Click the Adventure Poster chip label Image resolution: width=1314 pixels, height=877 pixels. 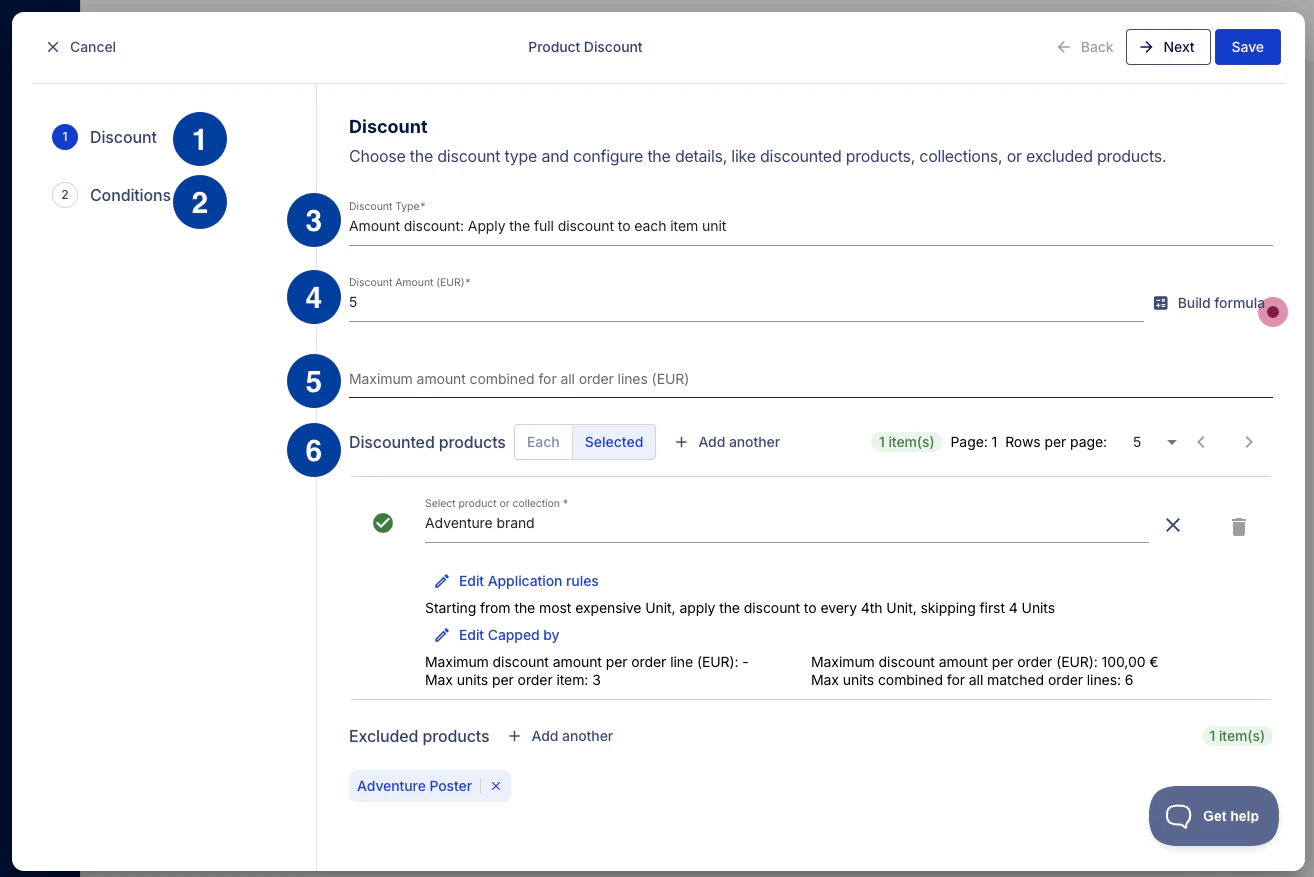click(414, 786)
